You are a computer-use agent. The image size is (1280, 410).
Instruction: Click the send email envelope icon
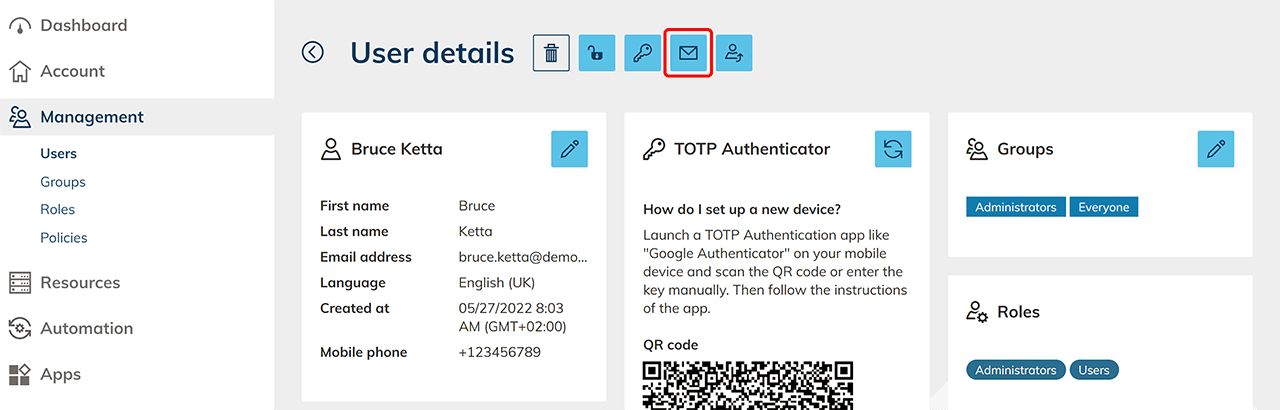click(688, 53)
